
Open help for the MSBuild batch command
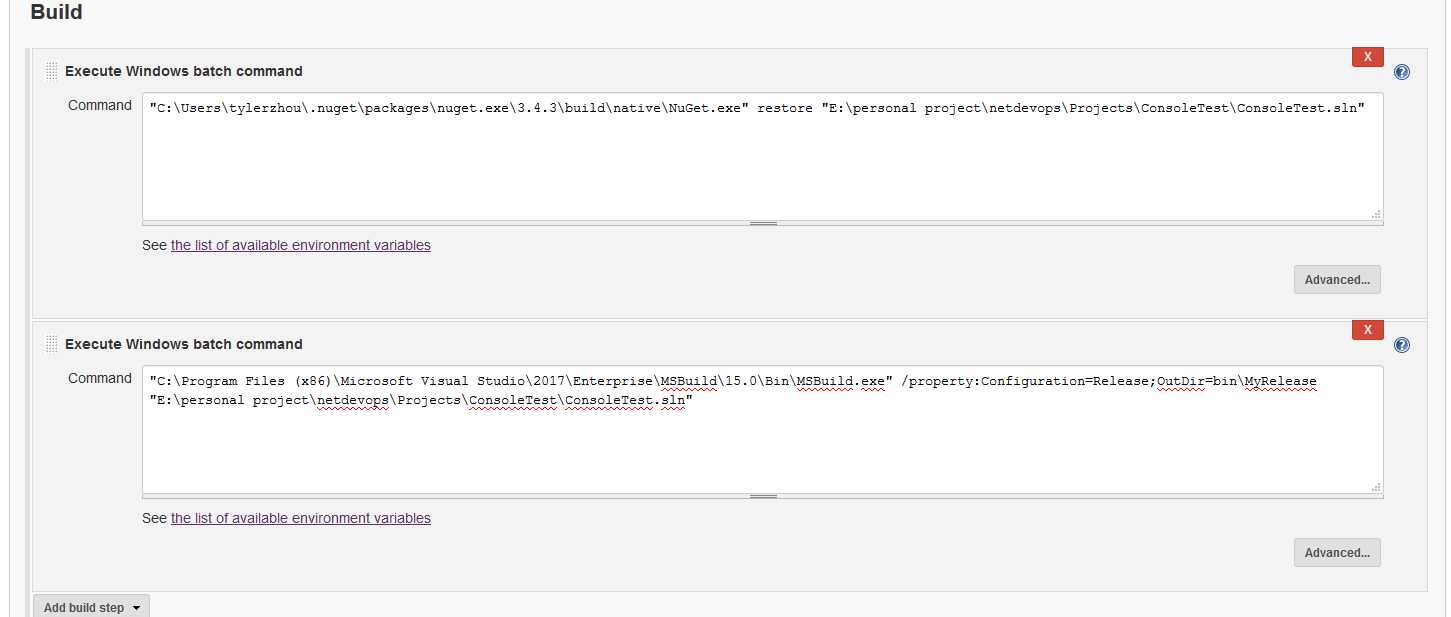(1402, 345)
